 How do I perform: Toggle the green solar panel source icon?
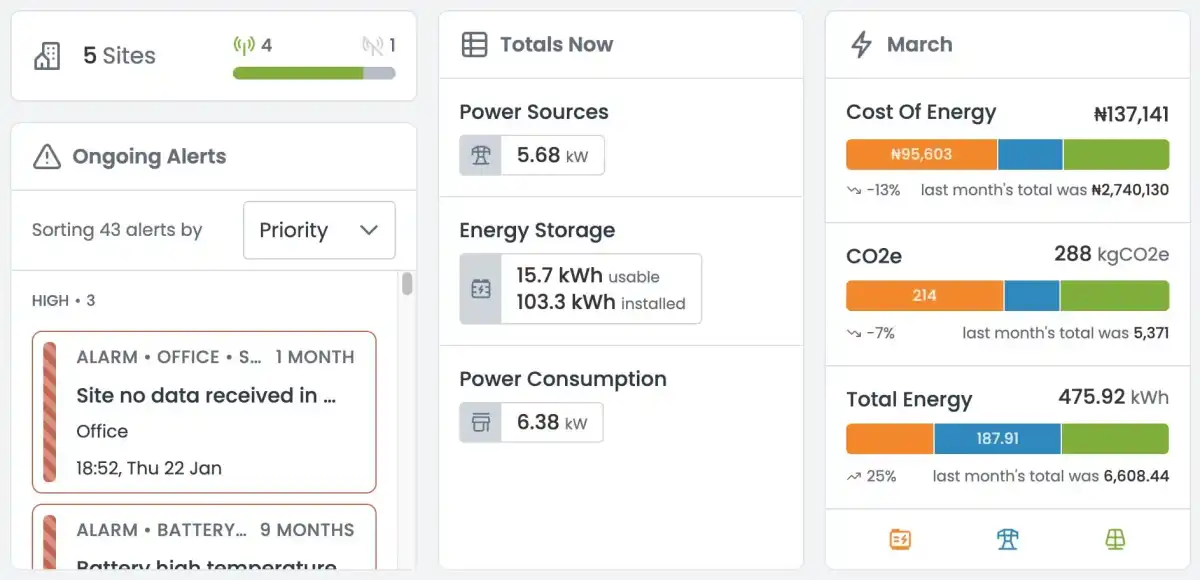click(x=1115, y=540)
